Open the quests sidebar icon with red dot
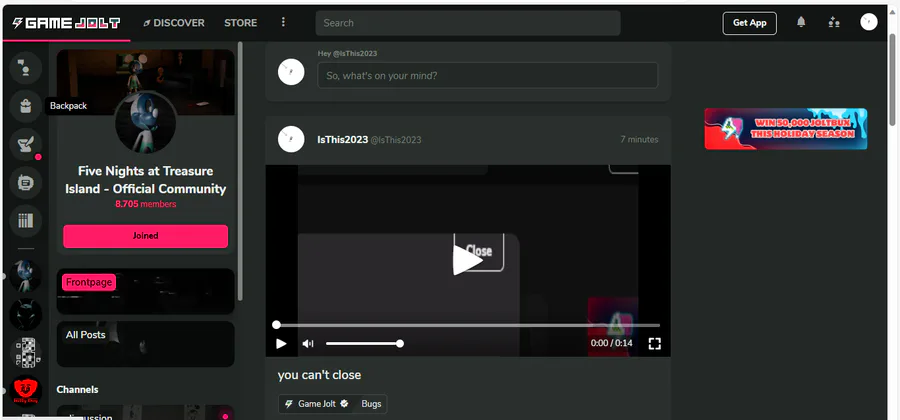 [26, 144]
